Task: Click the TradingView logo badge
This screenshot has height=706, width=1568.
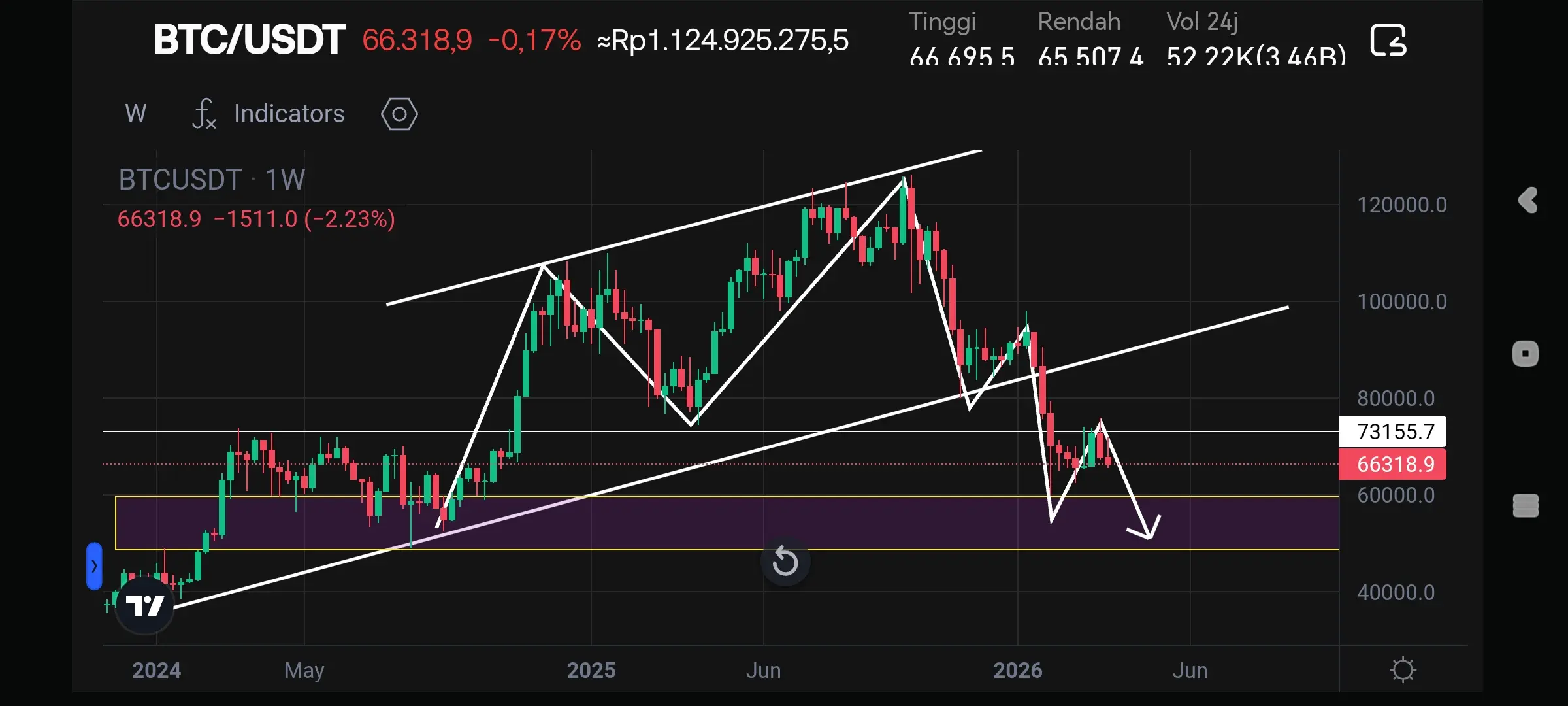Action: [144, 606]
